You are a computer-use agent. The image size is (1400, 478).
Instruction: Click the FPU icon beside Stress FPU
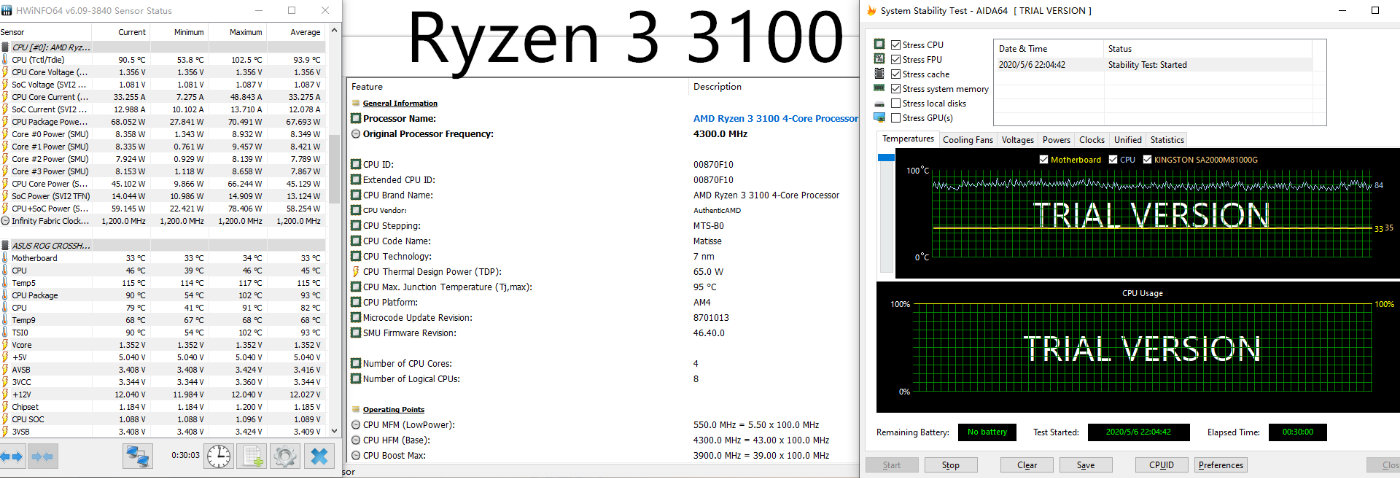click(879, 59)
